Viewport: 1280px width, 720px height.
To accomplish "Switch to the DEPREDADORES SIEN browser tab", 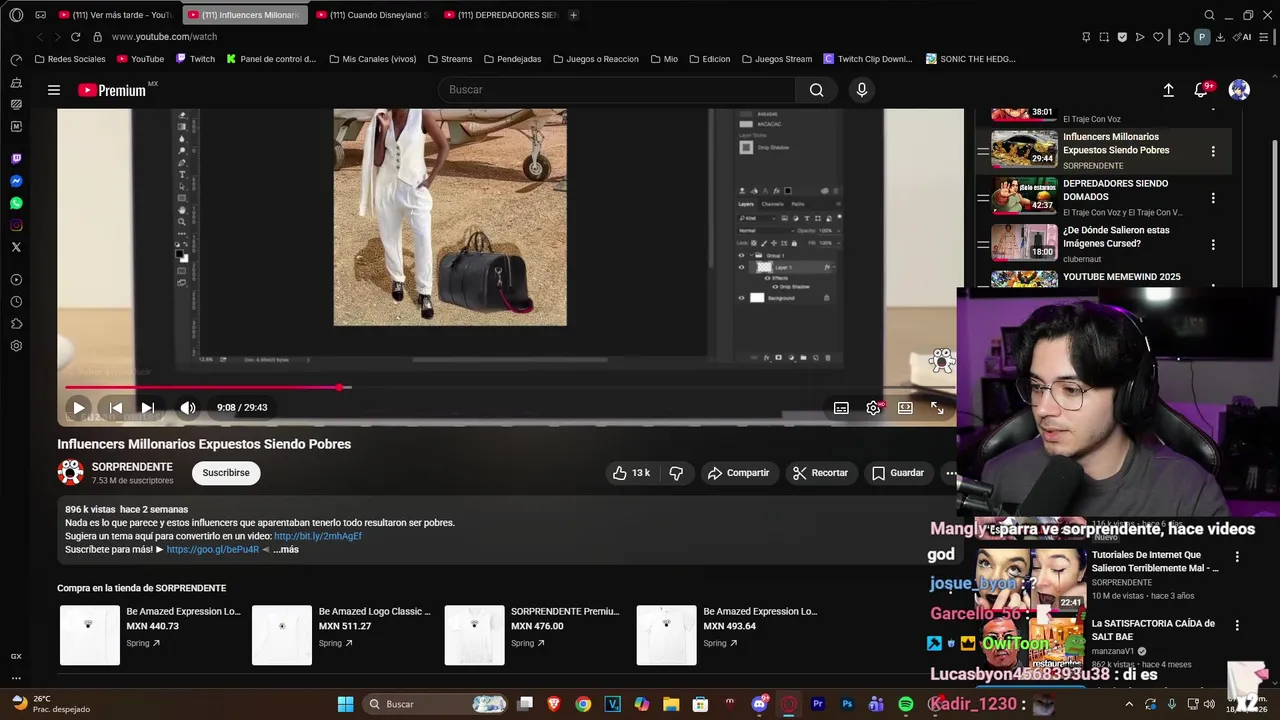I will tap(500, 15).
